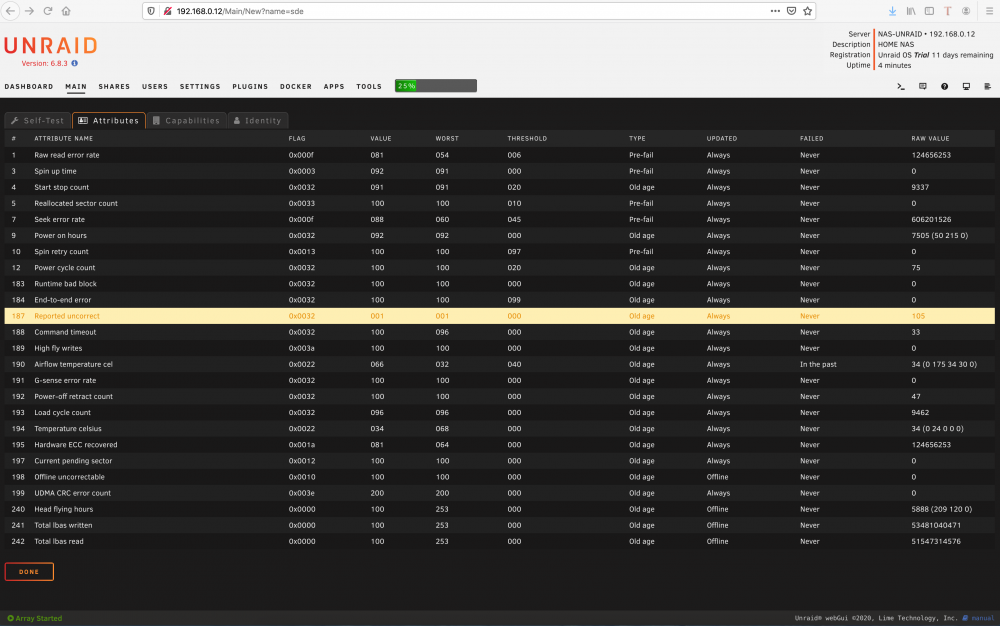Open the feedback icon
The width and height of the screenshot is (1000, 626).
pyautogui.click(x=923, y=86)
